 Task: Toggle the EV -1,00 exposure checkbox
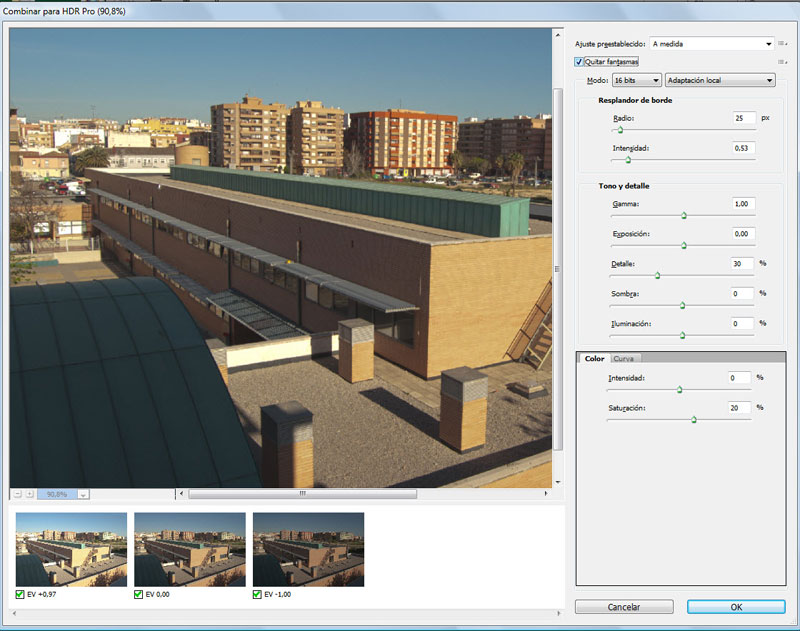pyautogui.click(x=258, y=594)
